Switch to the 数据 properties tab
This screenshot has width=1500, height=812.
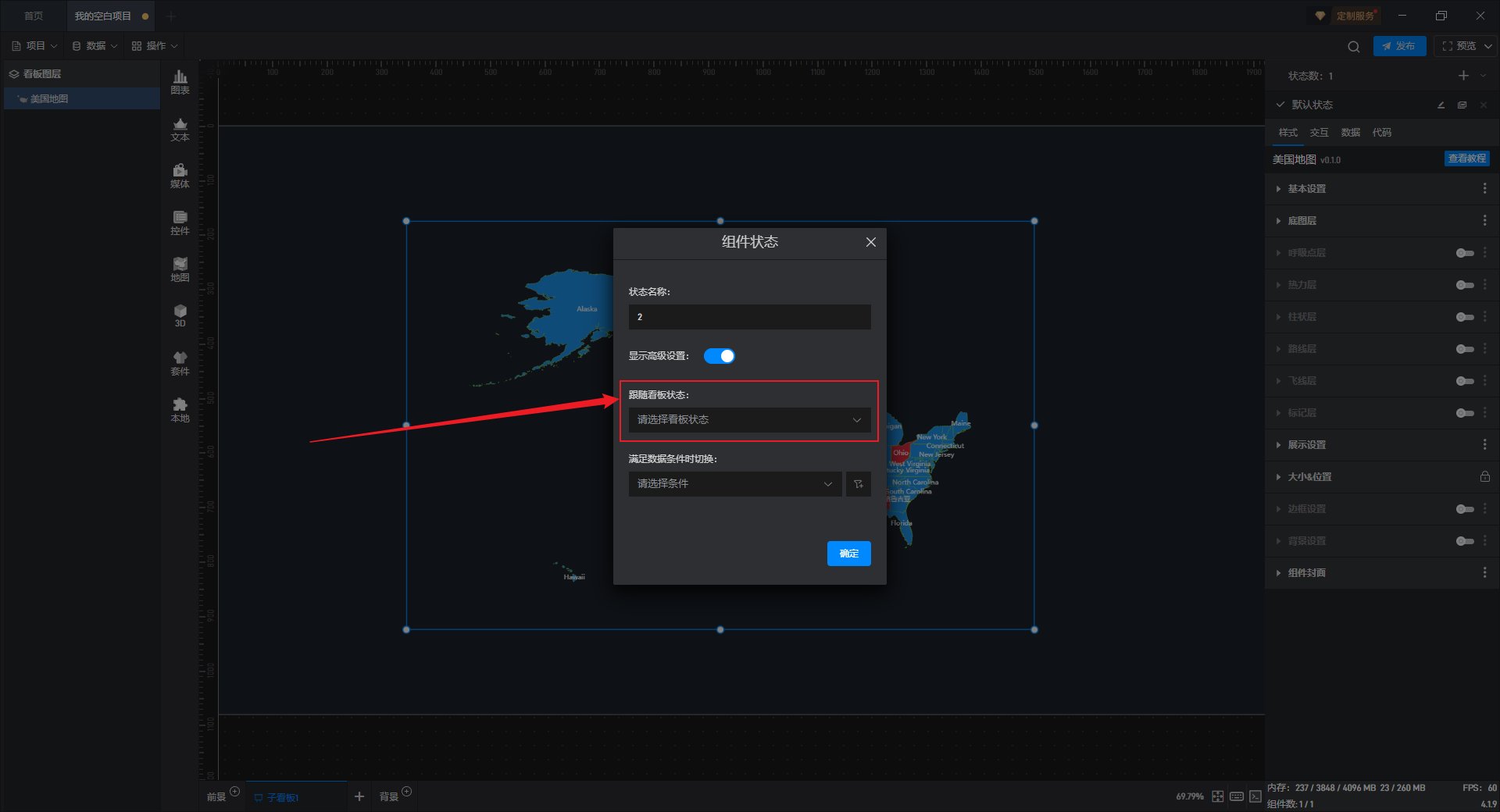pos(1350,133)
